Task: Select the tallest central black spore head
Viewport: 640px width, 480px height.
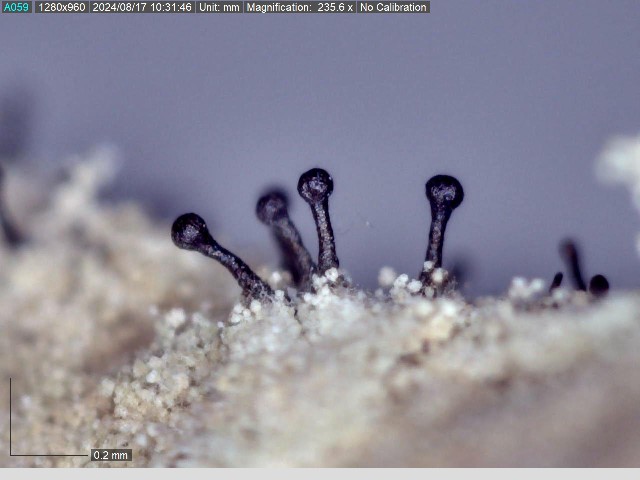Action: (x=315, y=184)
